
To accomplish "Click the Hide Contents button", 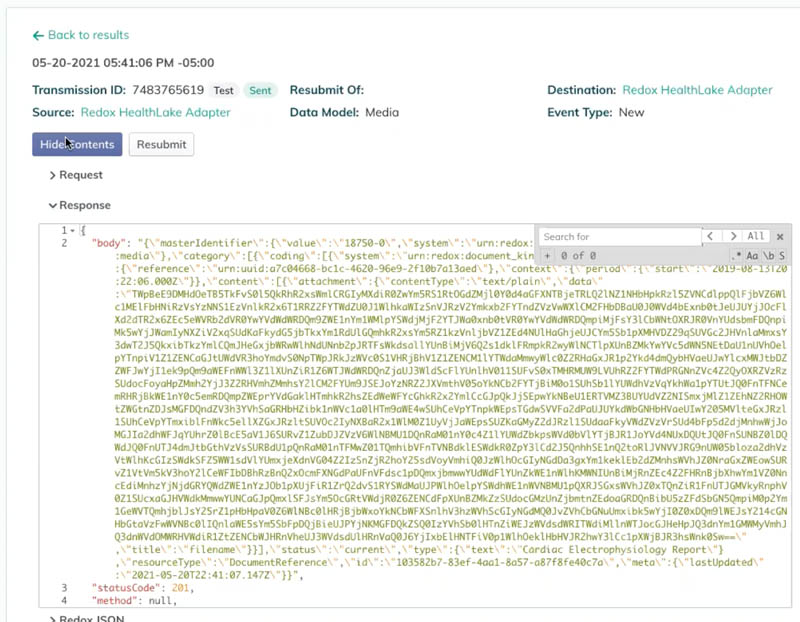I will point(77,144).
